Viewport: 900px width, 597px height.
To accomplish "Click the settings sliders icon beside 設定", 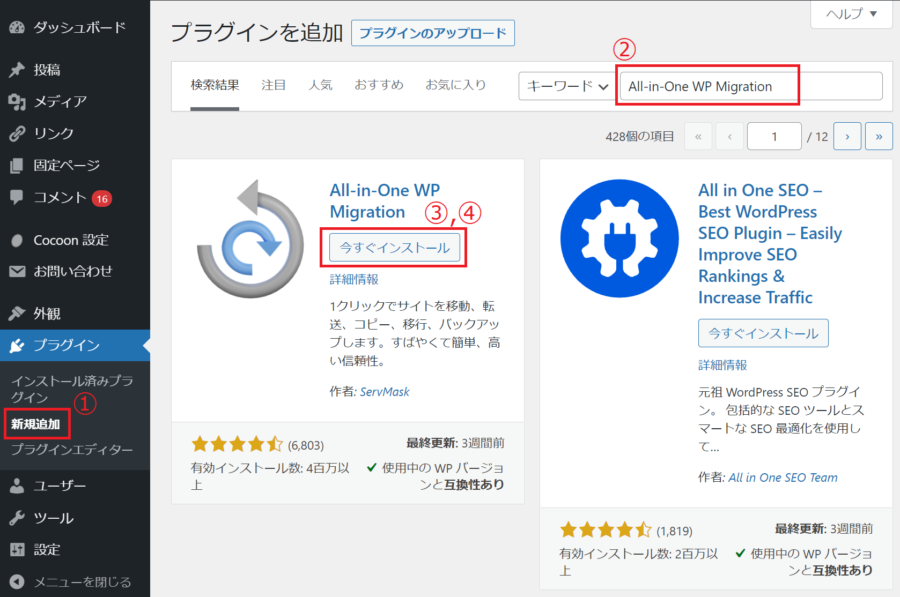I will pos(17,550).
